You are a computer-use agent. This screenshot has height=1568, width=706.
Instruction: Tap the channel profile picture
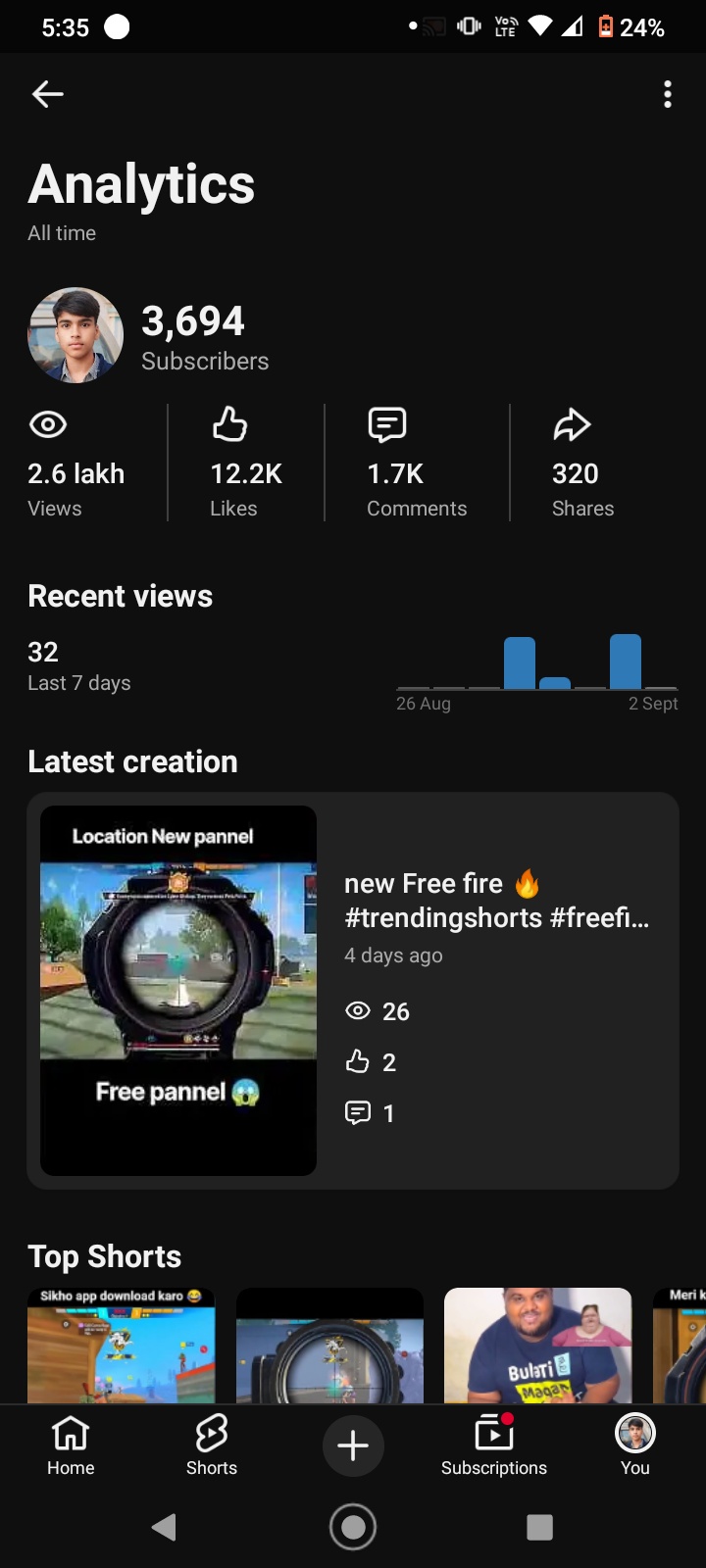pyautogui.click(x=76, y=335)
